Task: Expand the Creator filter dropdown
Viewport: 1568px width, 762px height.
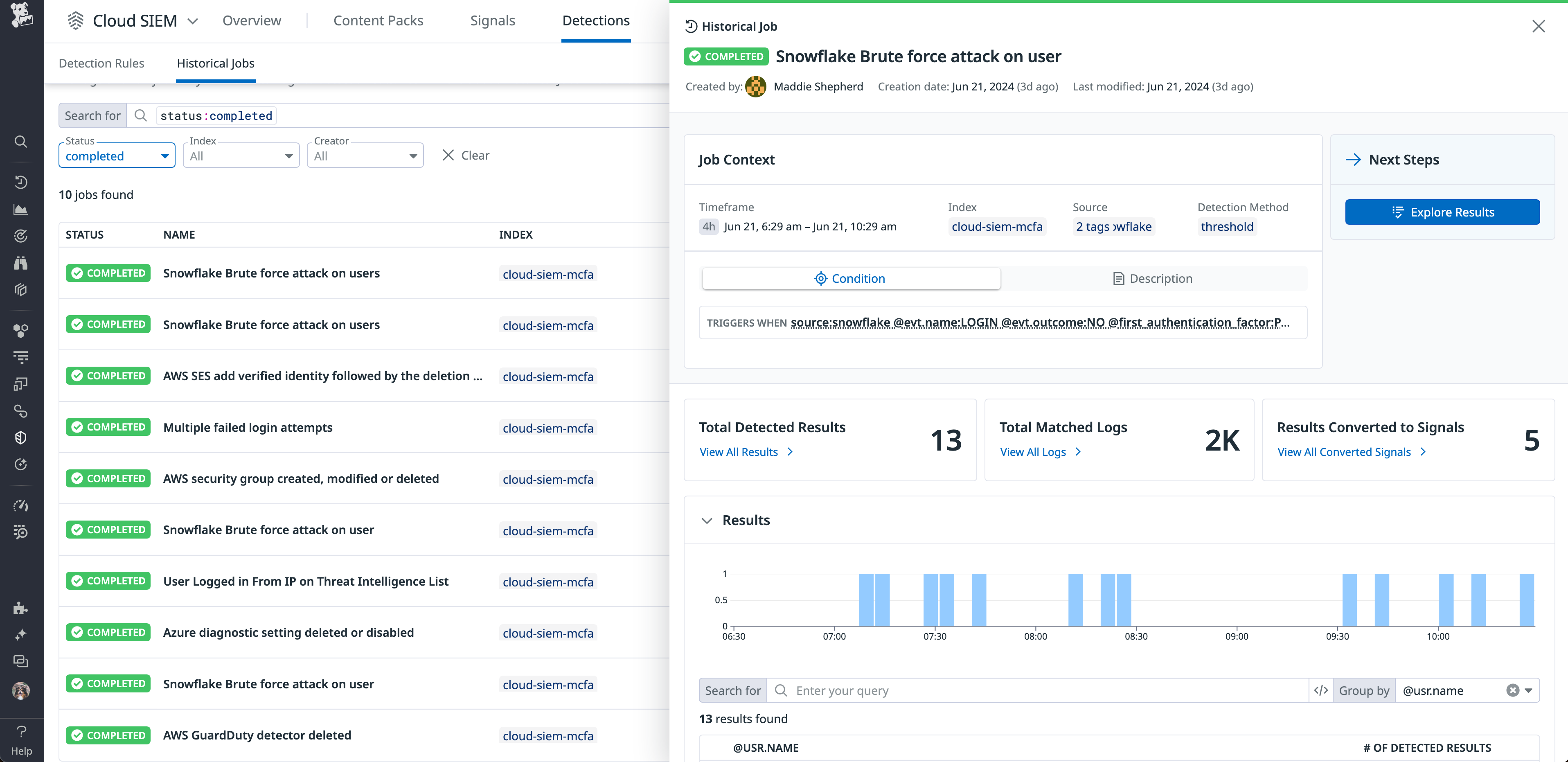Action: click(364, 155)
